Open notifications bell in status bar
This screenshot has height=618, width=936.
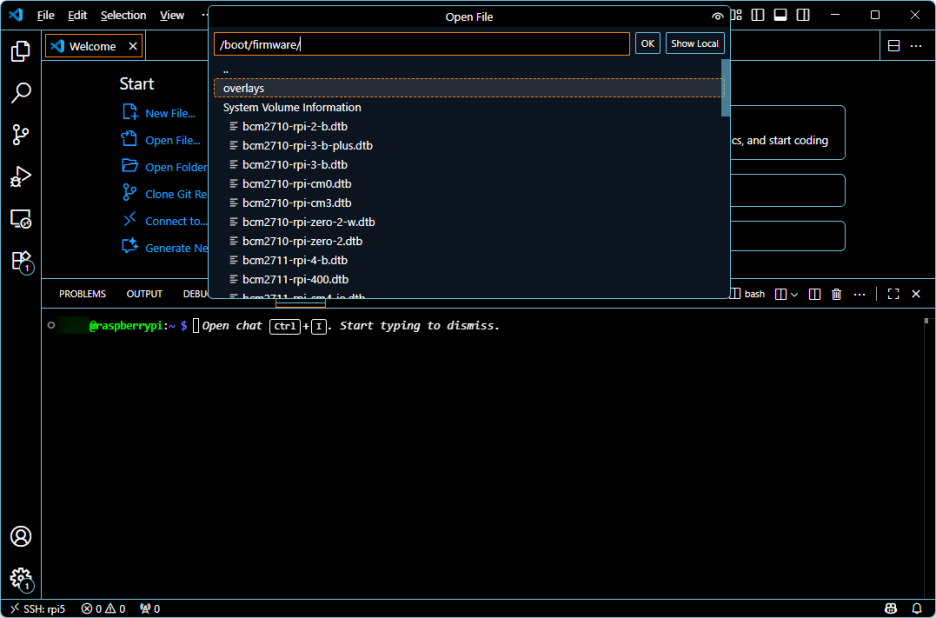[x=916, y=609]
